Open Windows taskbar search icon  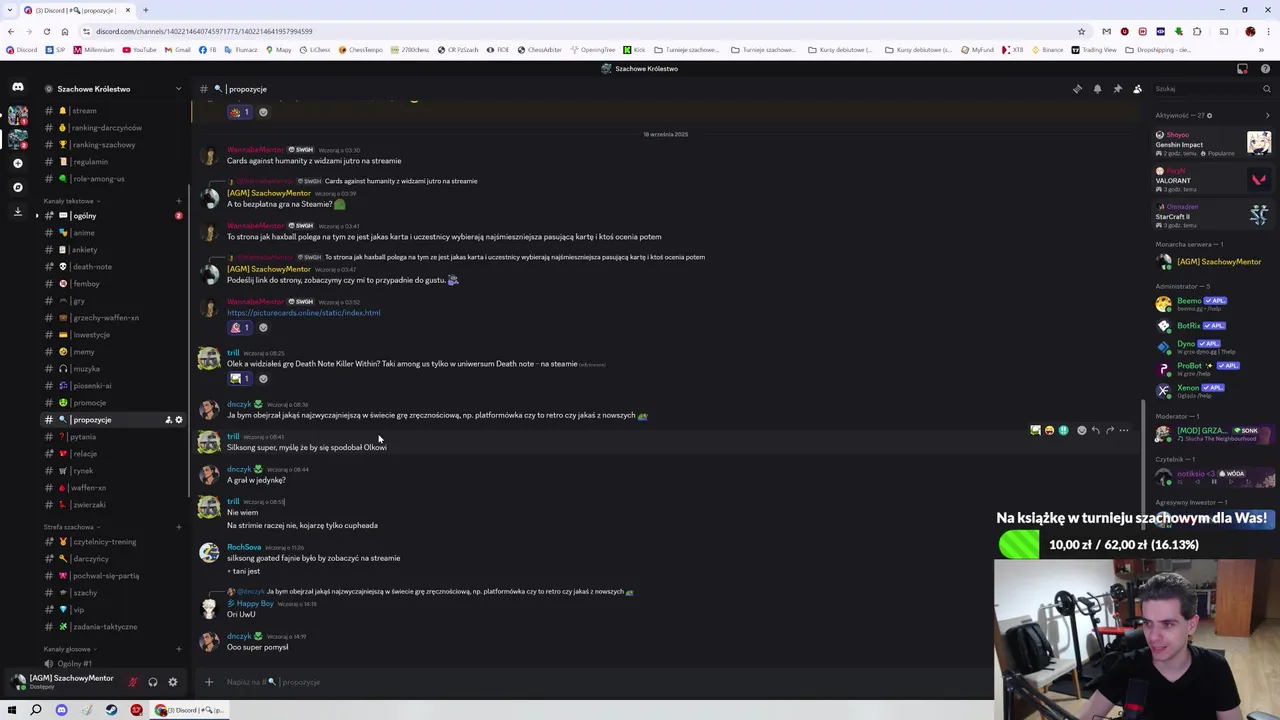pyautogui.click(x=36, y=710)
